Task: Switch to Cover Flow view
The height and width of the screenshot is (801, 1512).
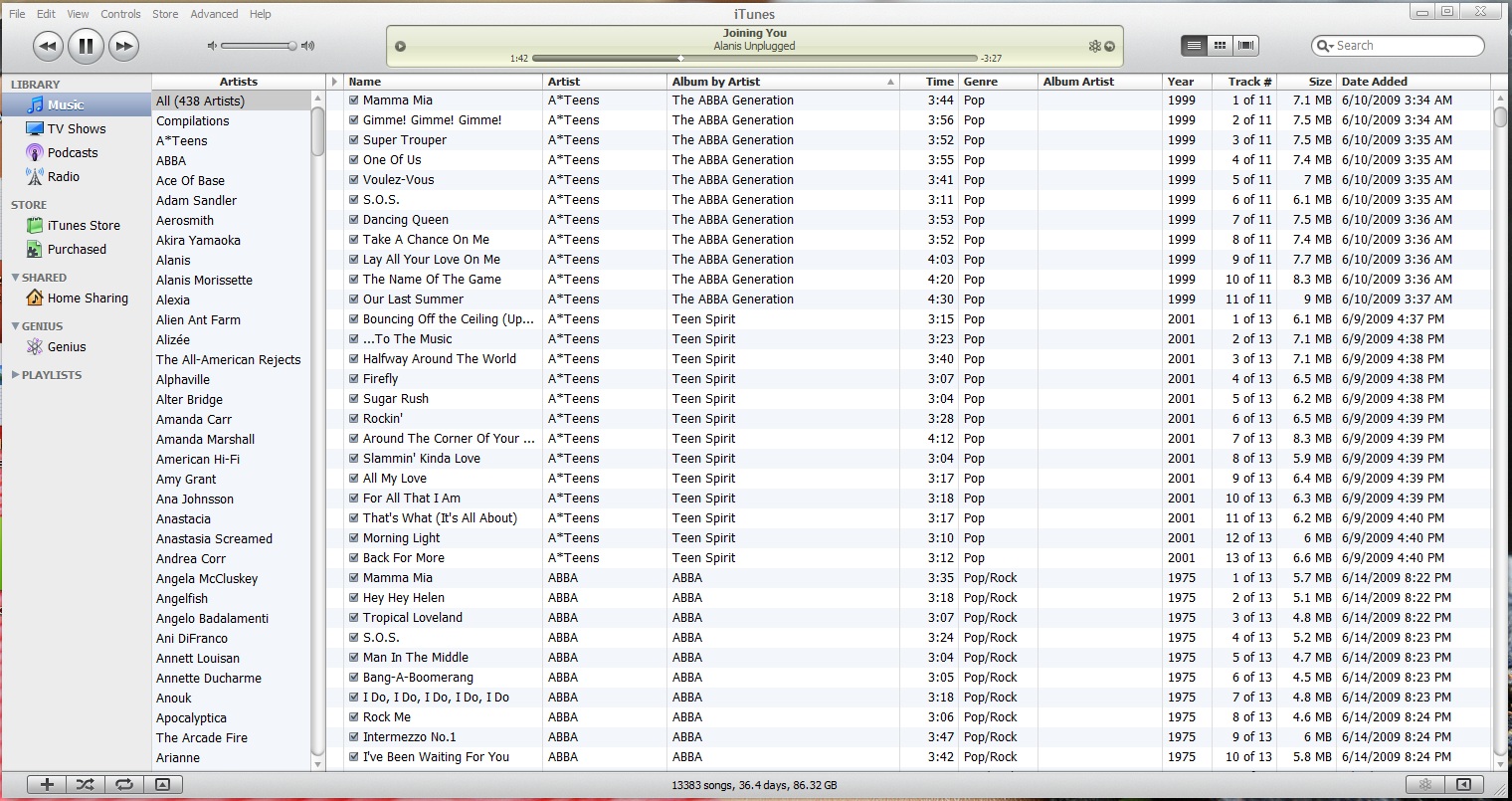Action: pos(1245,46)
